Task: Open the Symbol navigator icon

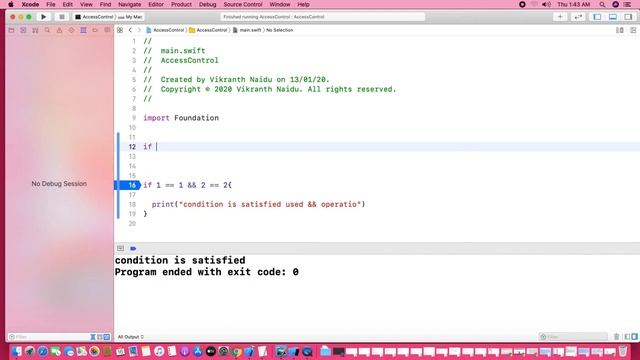Action: (x=35, y=30)
